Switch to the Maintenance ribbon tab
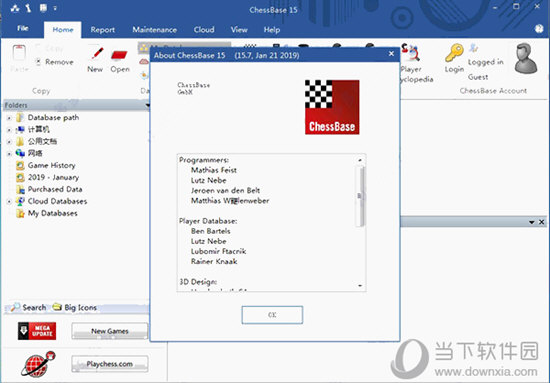This screenshot has width=550, height=383. coord(154,30)
